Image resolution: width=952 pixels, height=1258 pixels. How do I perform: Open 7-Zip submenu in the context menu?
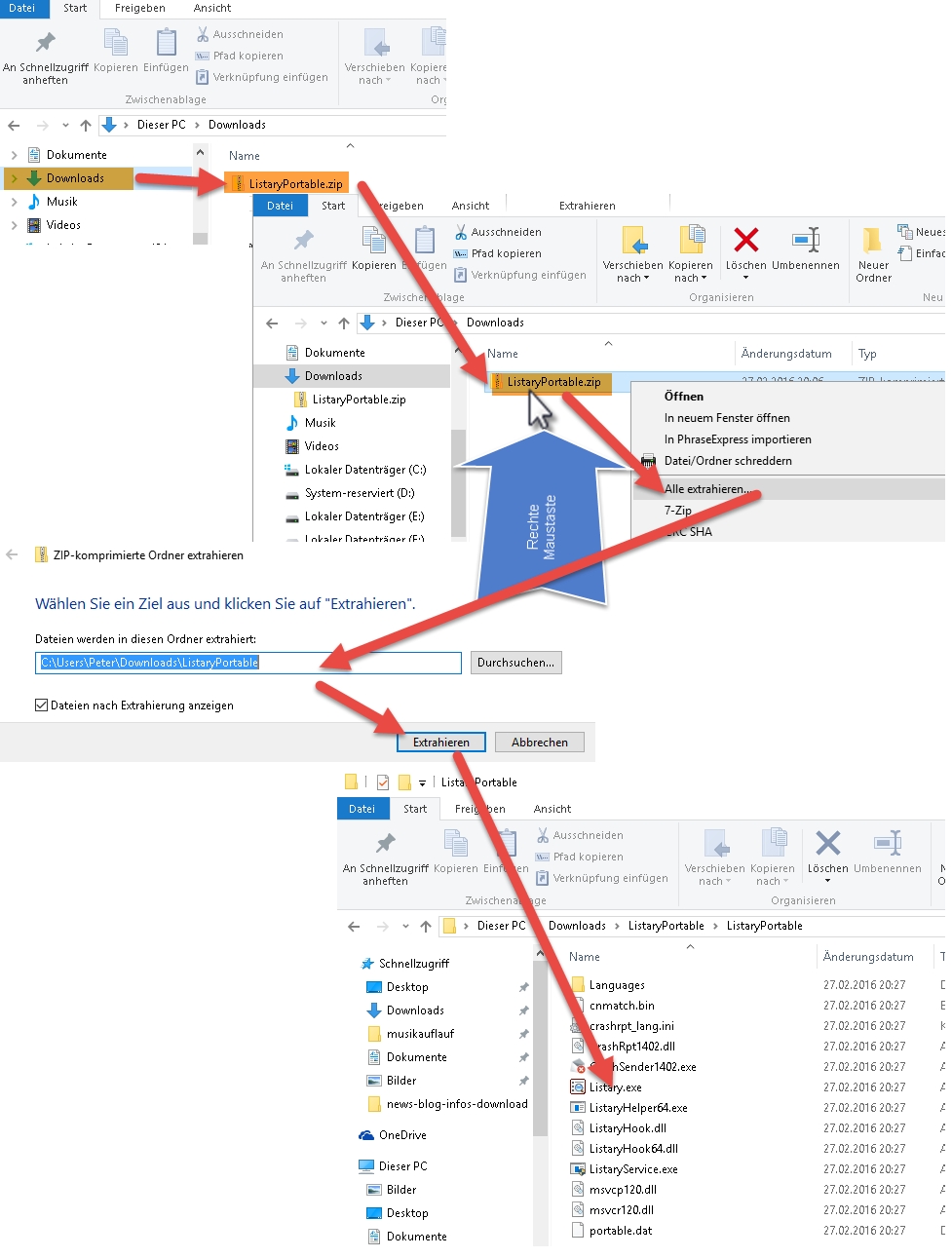coord(678,511)
